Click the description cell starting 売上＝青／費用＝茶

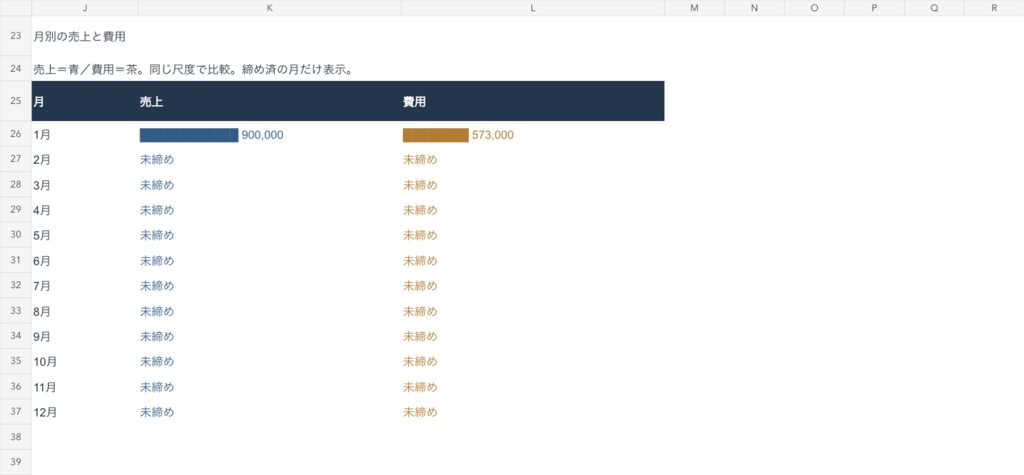193,69
